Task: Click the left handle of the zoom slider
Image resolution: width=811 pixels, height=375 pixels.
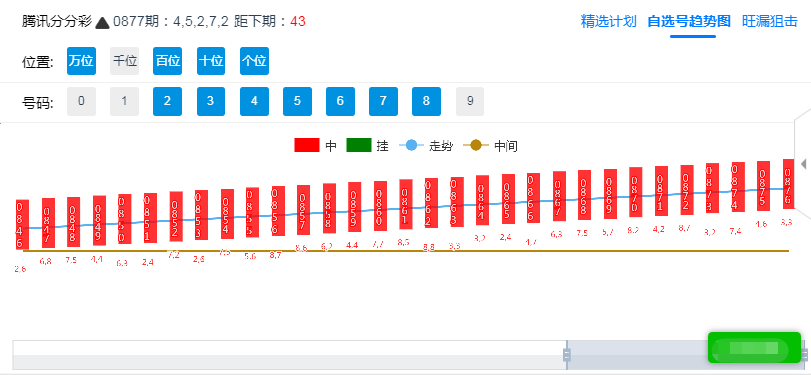Action: 567,355
